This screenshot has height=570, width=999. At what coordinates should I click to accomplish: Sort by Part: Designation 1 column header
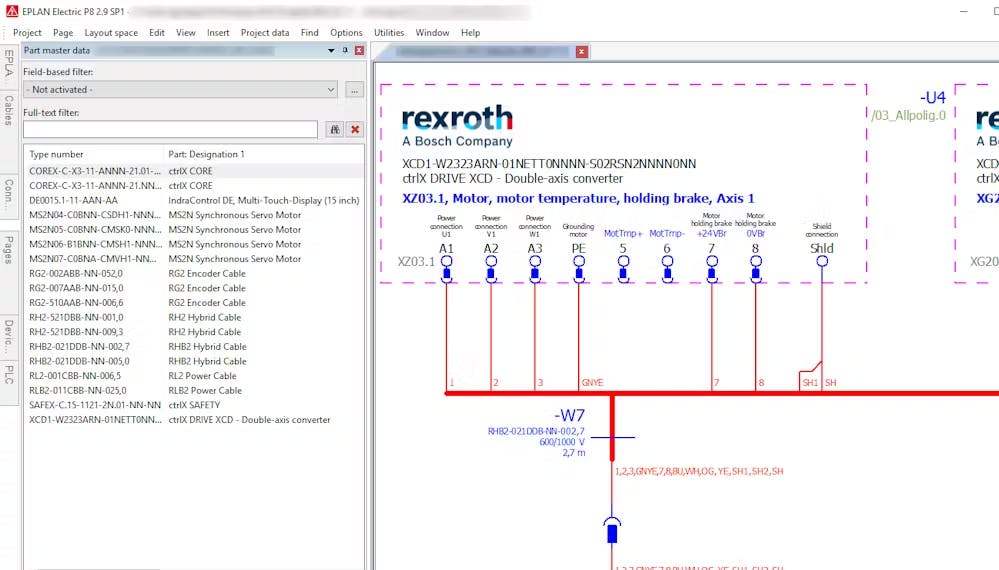pyautogui.click(x=264, y=154)
